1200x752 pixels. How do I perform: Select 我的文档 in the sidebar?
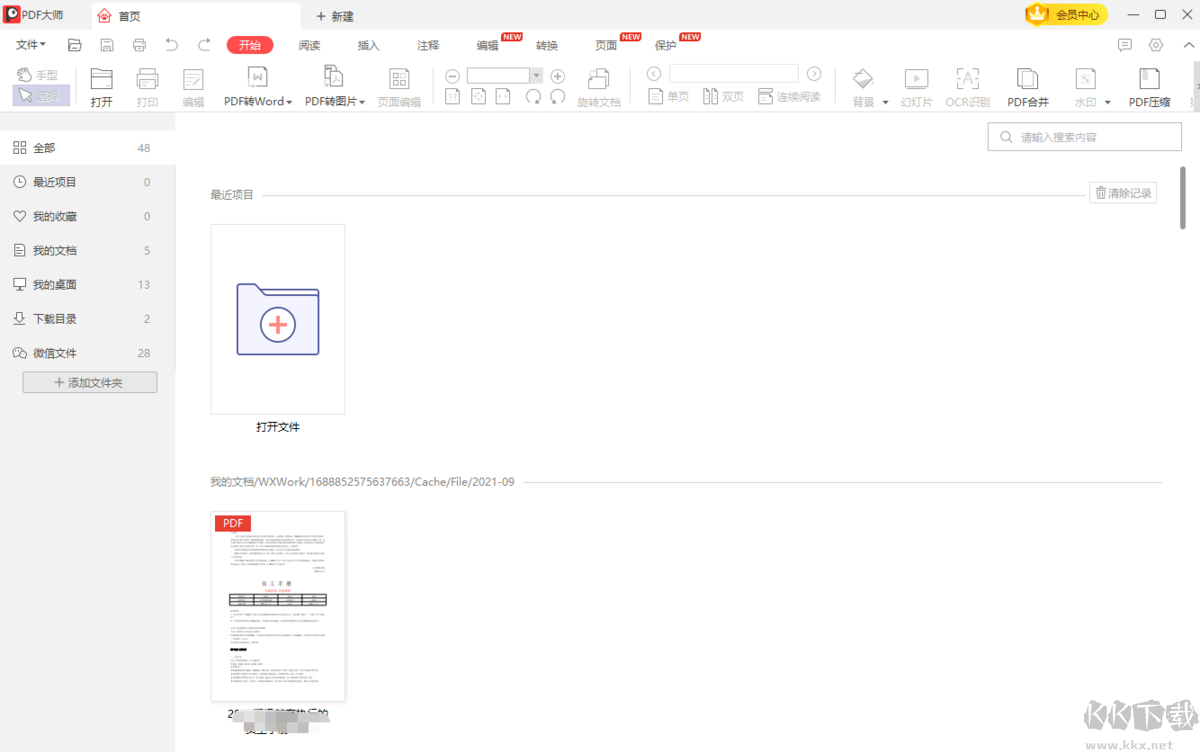(87, 250)
